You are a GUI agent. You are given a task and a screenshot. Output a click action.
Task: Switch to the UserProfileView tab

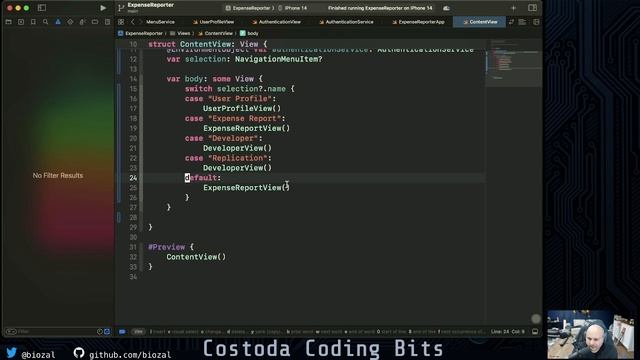click(213, 22)
